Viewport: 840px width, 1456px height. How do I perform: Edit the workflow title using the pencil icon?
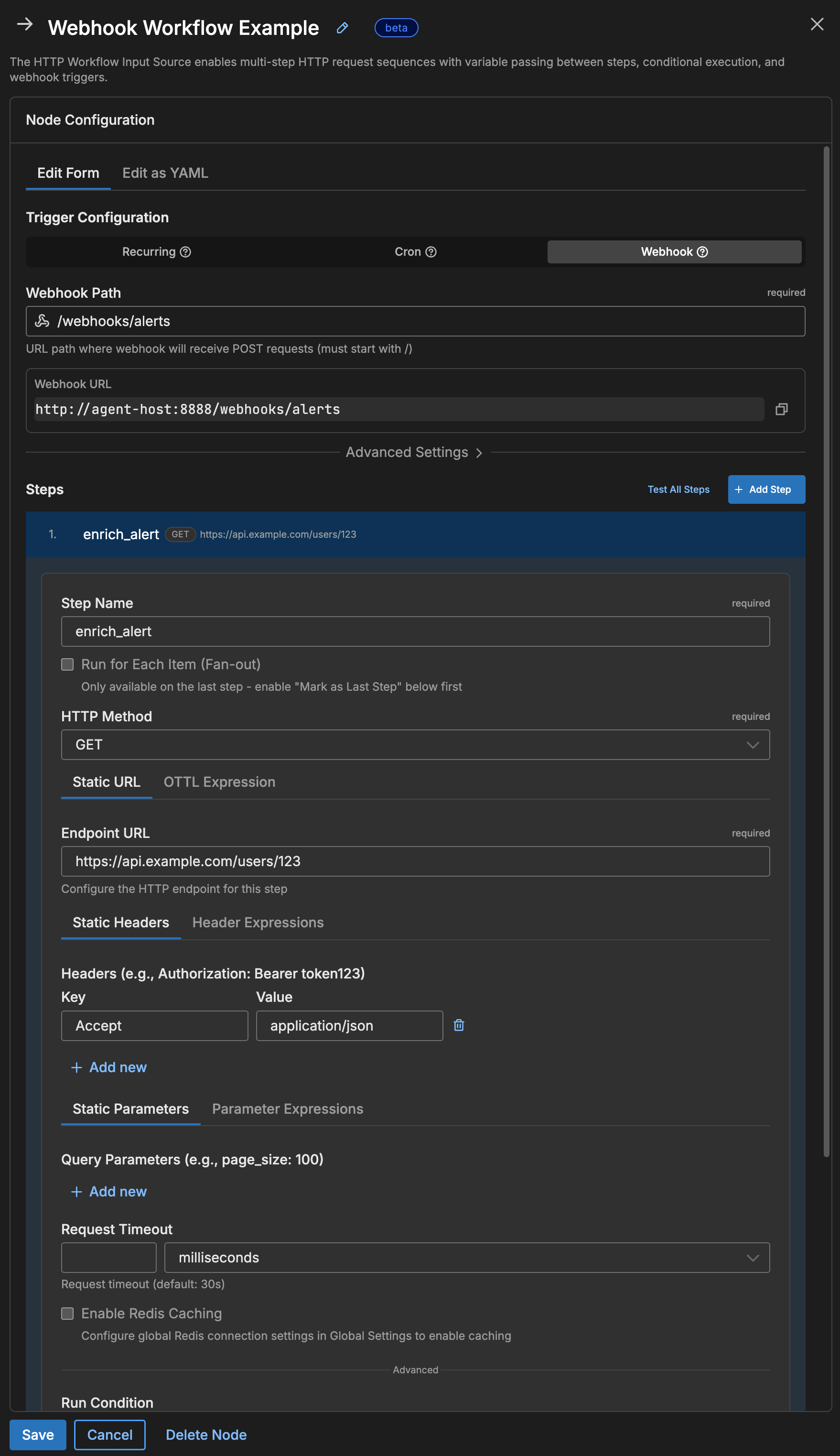point(342,28)
